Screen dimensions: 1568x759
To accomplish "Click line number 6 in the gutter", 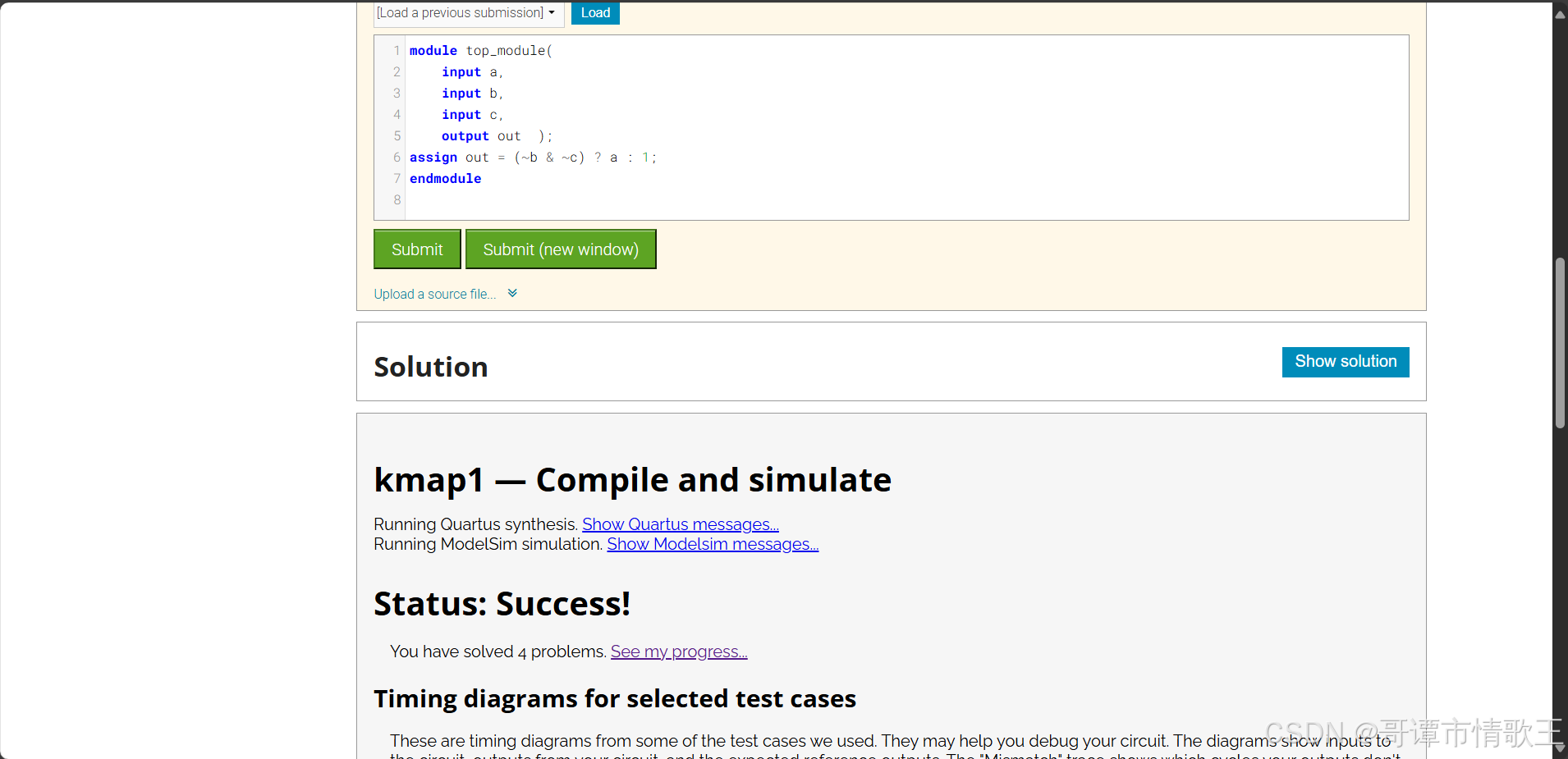I will [397, 158].
